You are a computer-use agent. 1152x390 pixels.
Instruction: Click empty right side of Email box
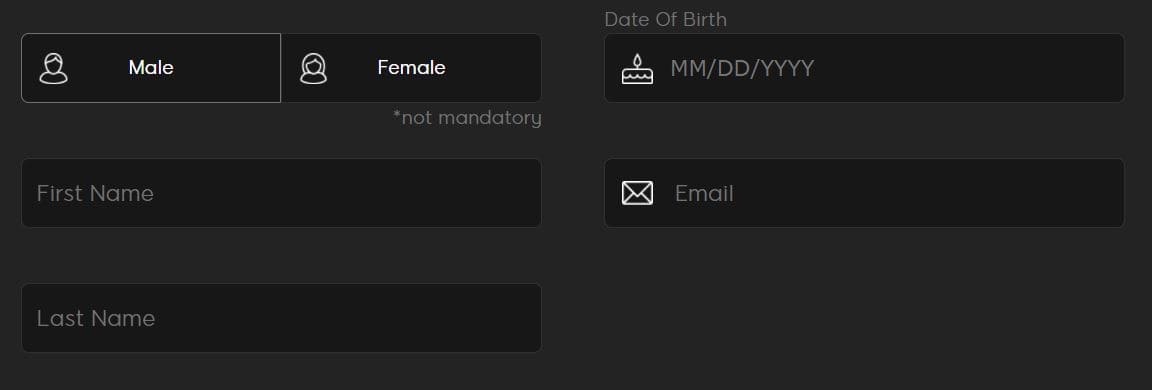(955, 193)
